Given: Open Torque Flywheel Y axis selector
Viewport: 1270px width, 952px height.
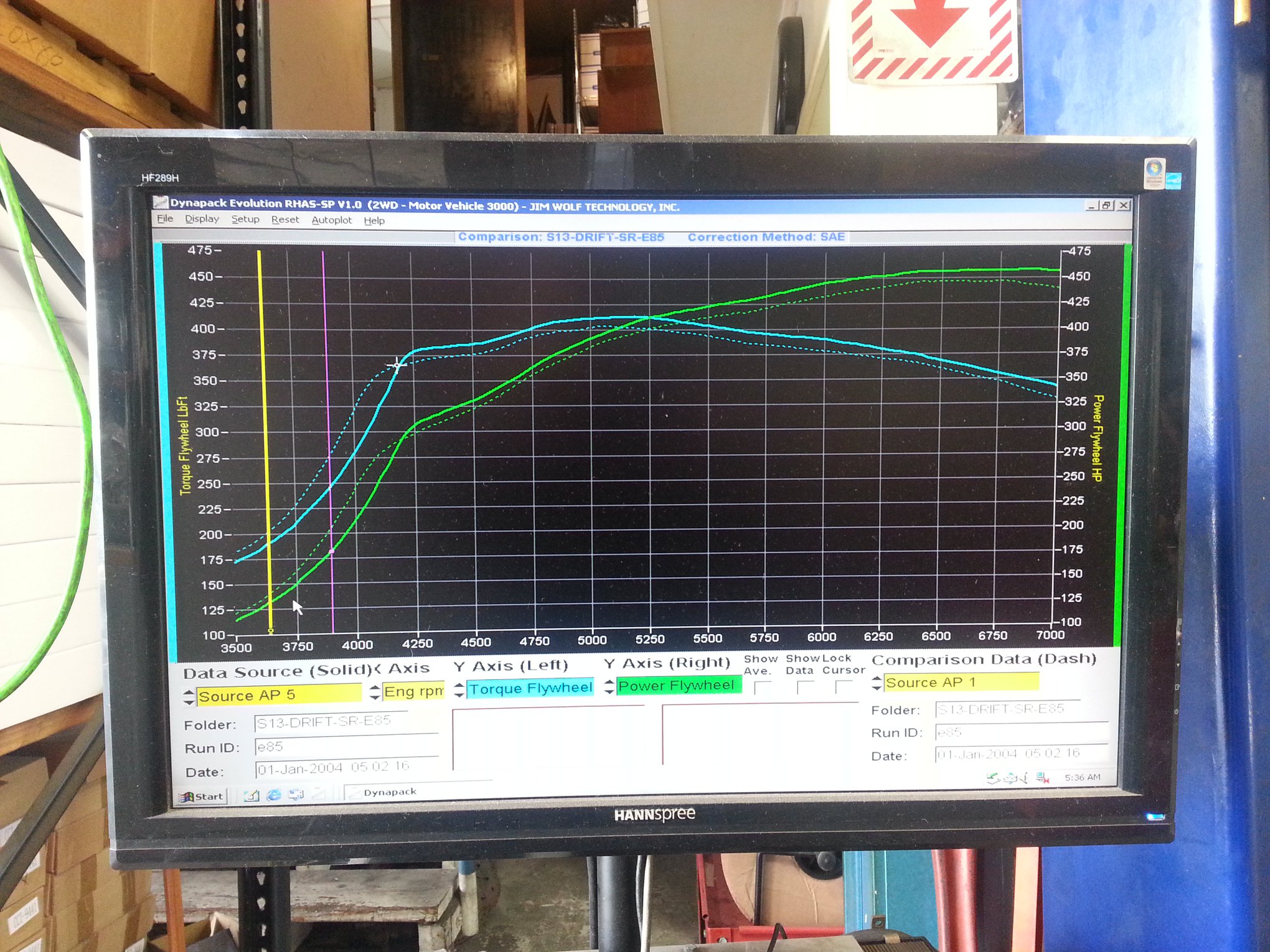Looking at the screenshot, I should (x=530, y=688).
